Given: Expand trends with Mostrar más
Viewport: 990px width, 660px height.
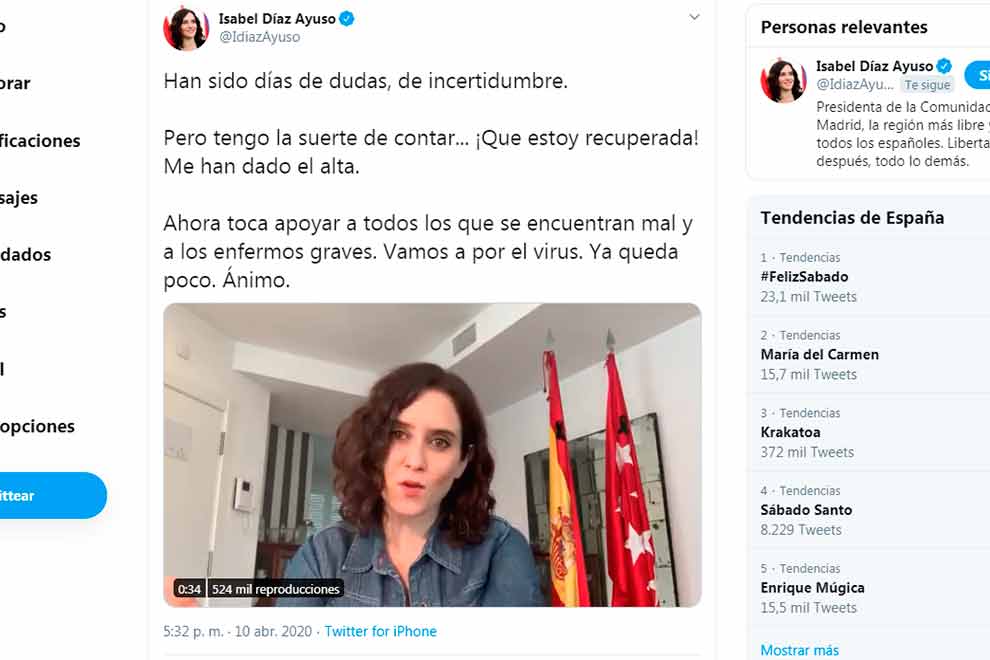Looking at the screenshot, I should (x=799, y=650).
